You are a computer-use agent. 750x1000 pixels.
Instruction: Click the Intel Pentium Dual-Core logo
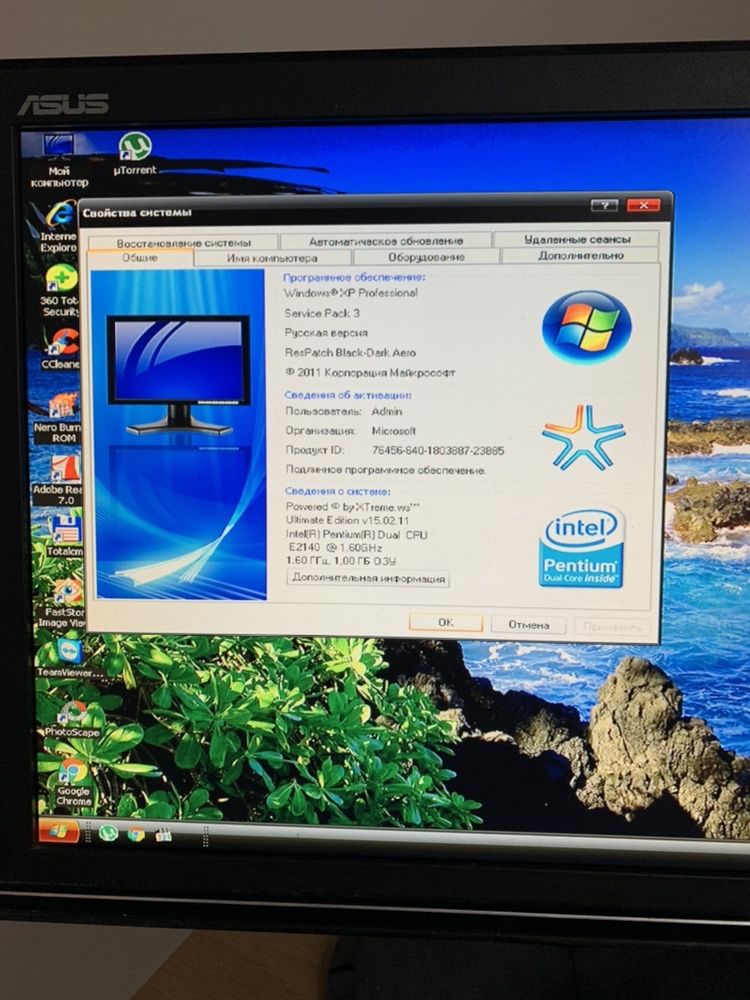581,547
